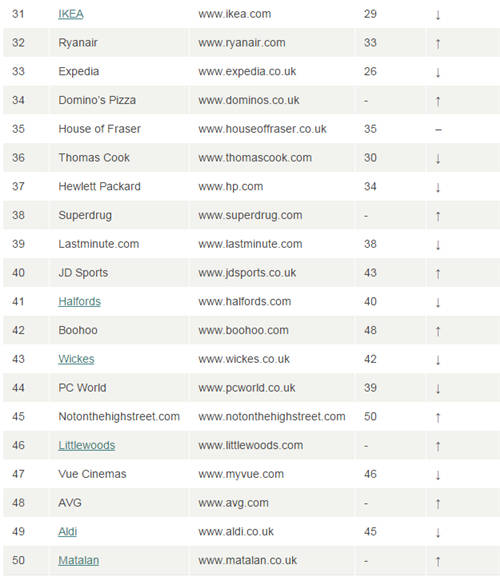500x576 pixels.
Task: Click the www.notonthehighstreet.com URL text
Action: pos(272,417)
